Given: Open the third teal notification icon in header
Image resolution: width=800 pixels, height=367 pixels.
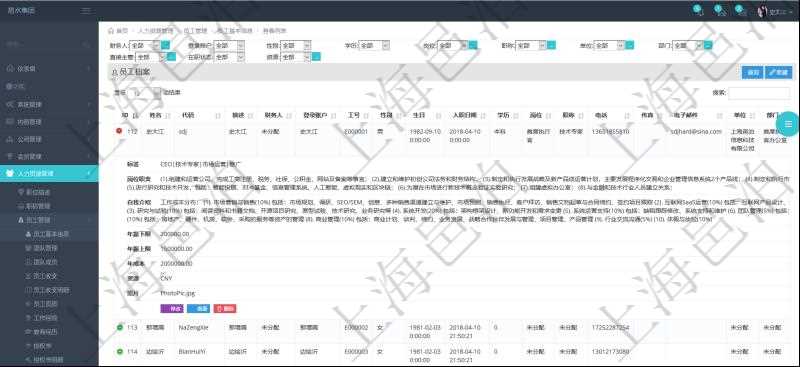Looking at the screenshot, I should point(741,10).
